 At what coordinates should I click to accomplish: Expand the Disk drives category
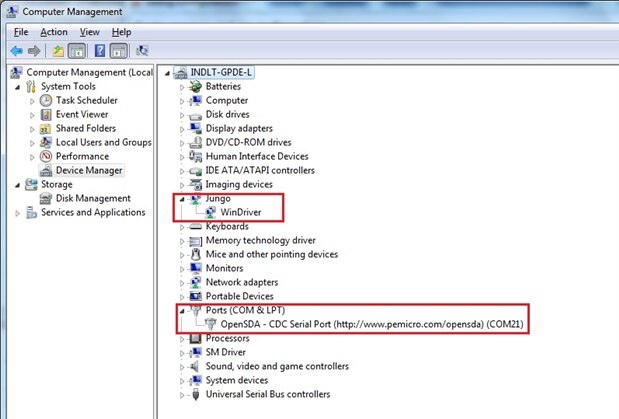point(182,115)
